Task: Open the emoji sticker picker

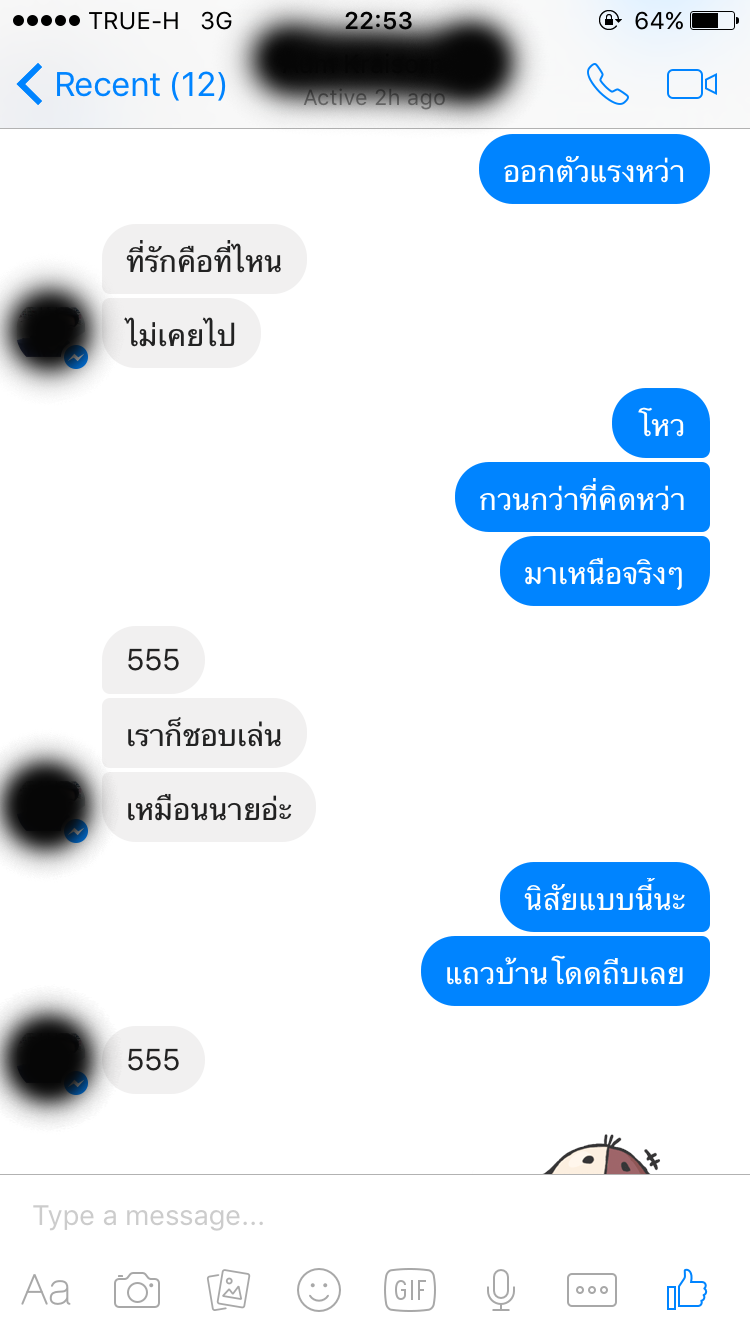Action: tap(319, 1290)
